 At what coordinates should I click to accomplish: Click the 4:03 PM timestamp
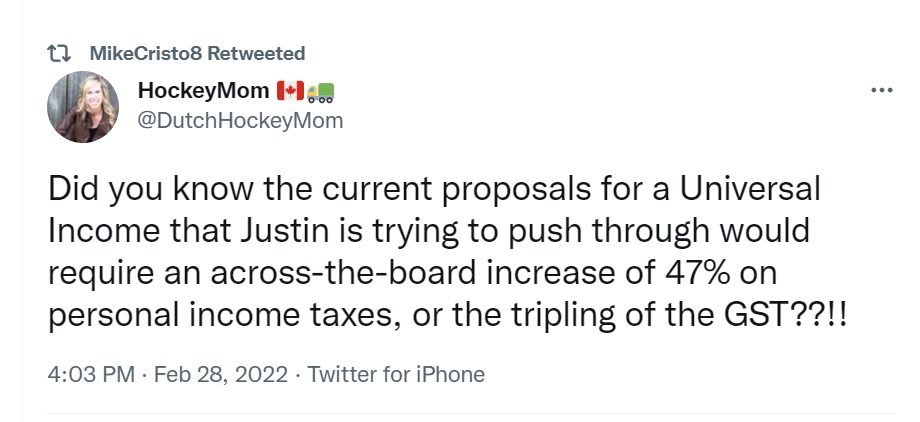click(90, 375)
